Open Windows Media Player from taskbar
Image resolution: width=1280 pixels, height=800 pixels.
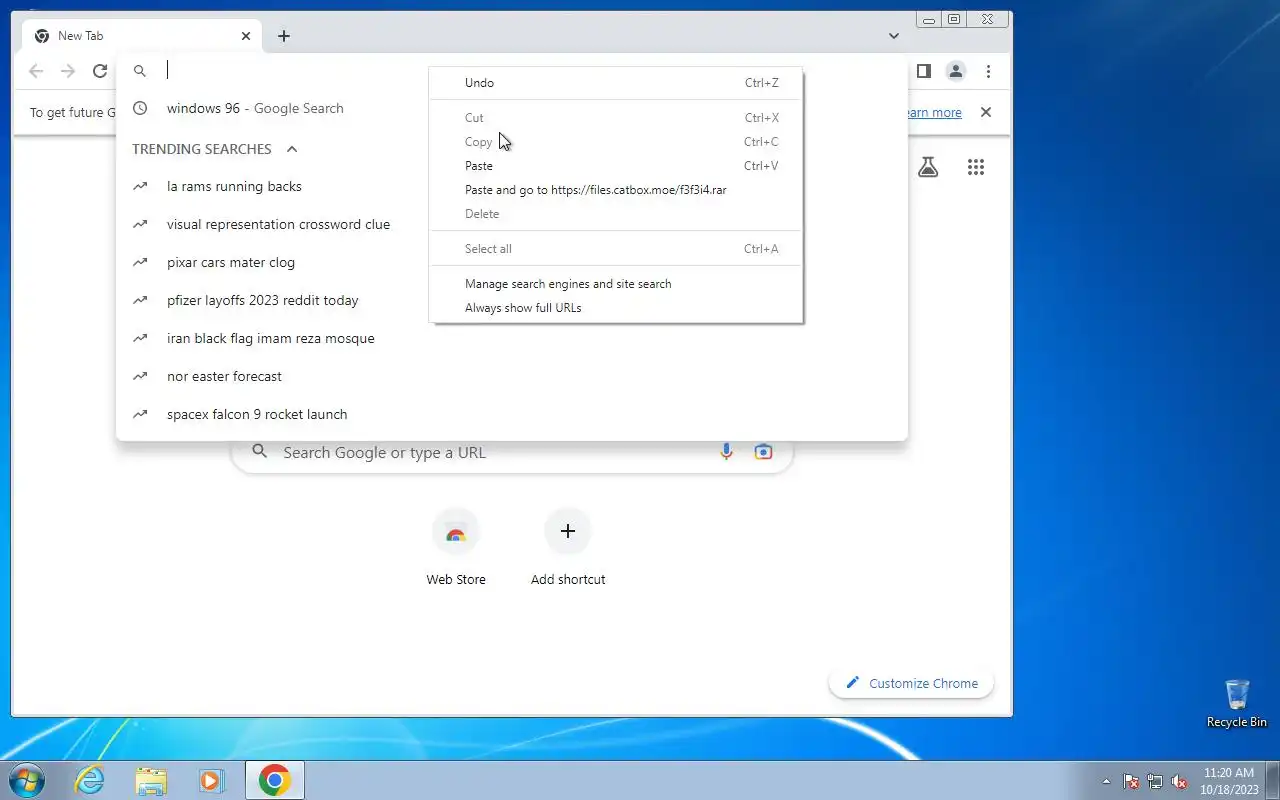pos(211,780)
